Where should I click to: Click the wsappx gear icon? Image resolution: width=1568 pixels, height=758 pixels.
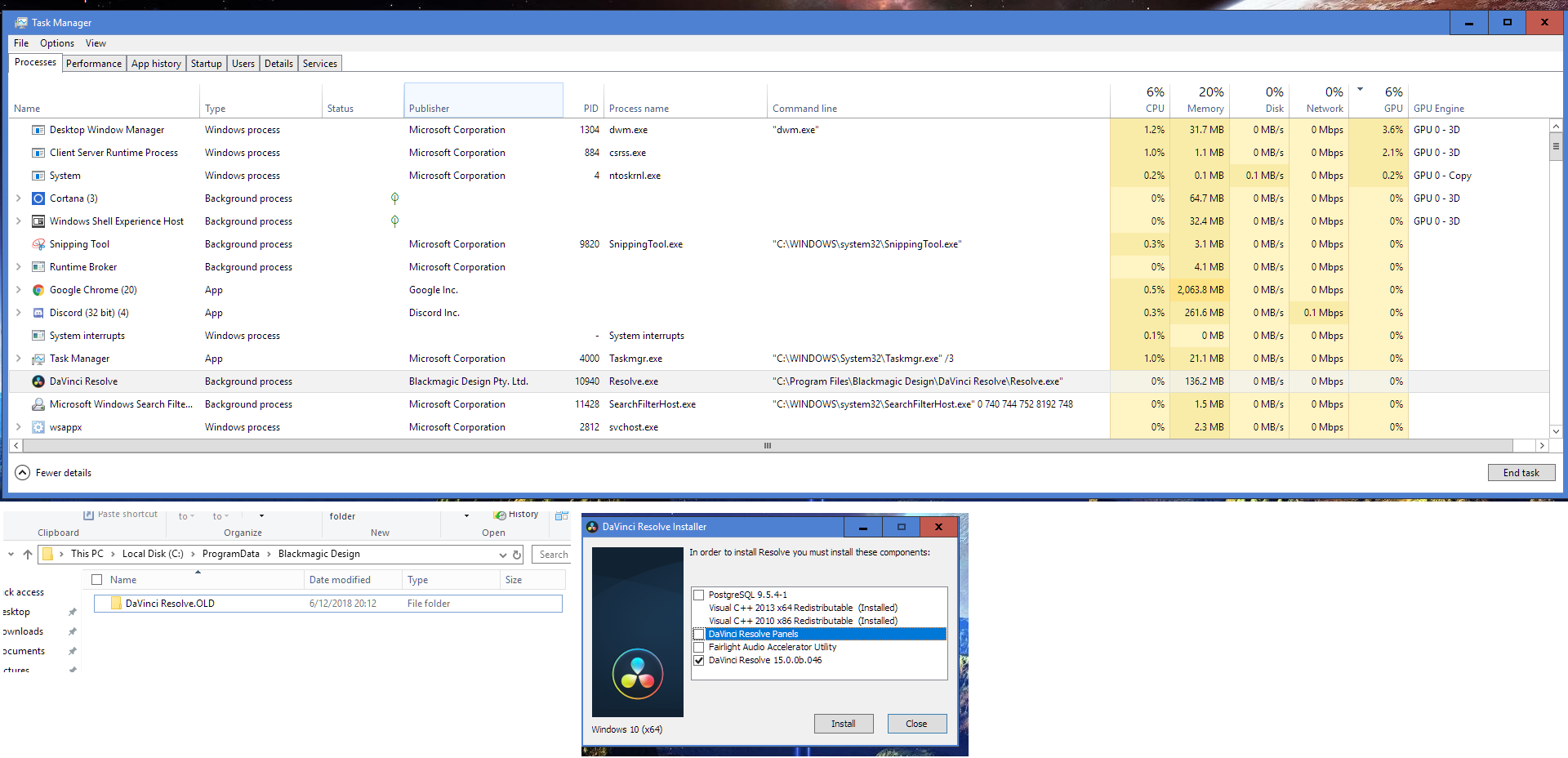(x=38, y=427)
